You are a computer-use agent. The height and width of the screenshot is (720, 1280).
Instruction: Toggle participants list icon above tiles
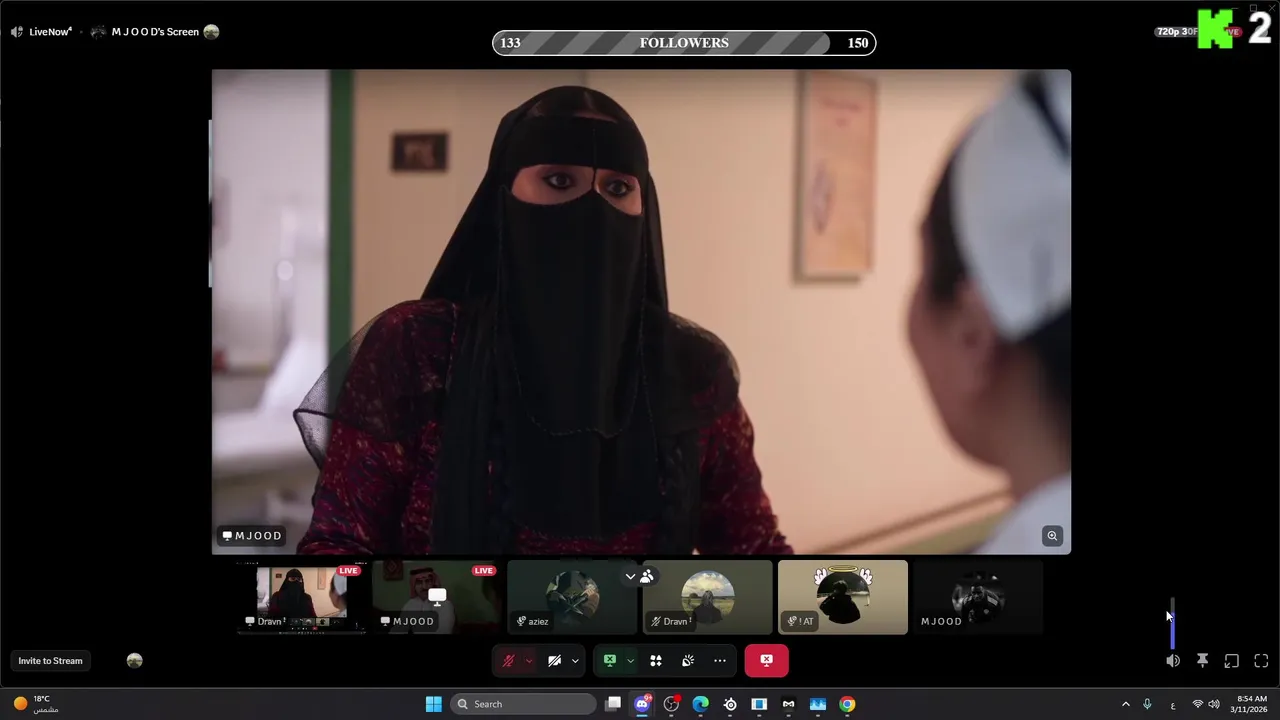647,576
